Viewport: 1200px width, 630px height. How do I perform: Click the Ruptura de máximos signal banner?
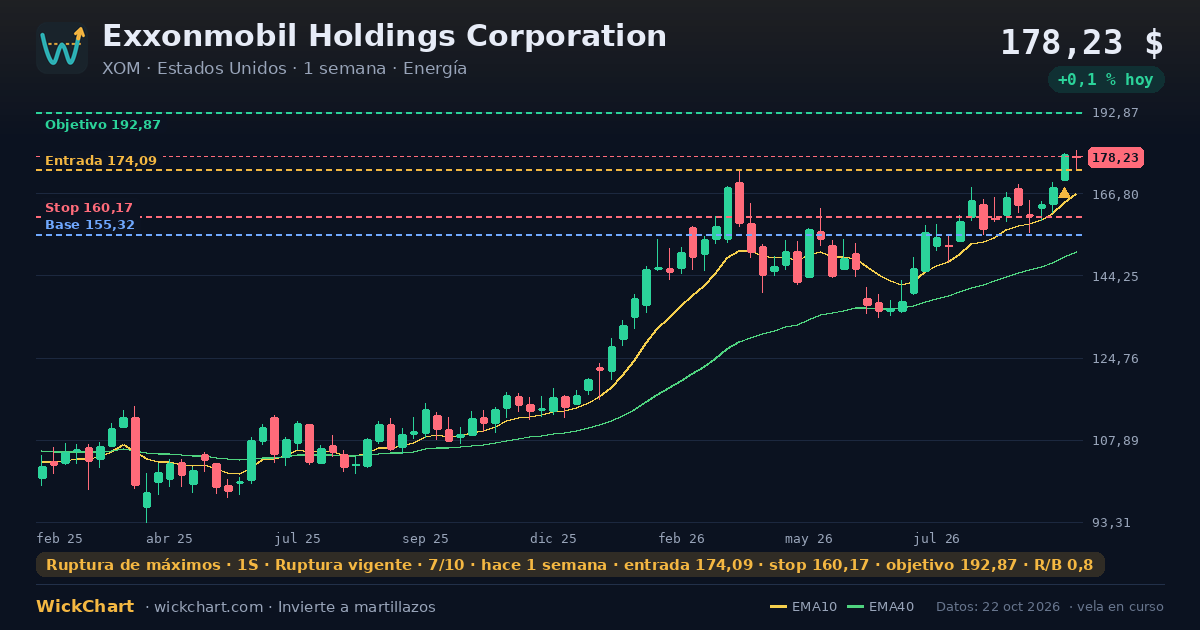570,565
